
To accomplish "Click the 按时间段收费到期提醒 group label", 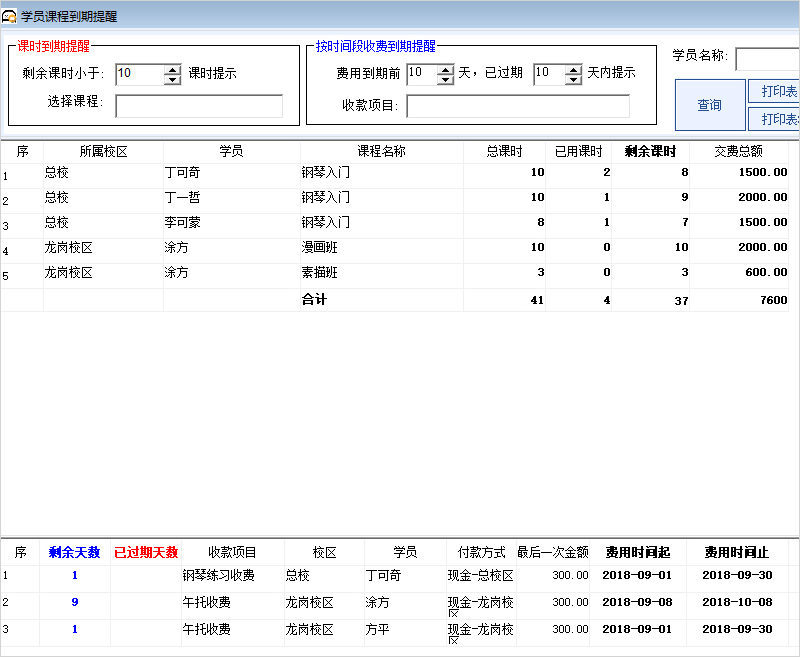I will [x=376, y=46].
